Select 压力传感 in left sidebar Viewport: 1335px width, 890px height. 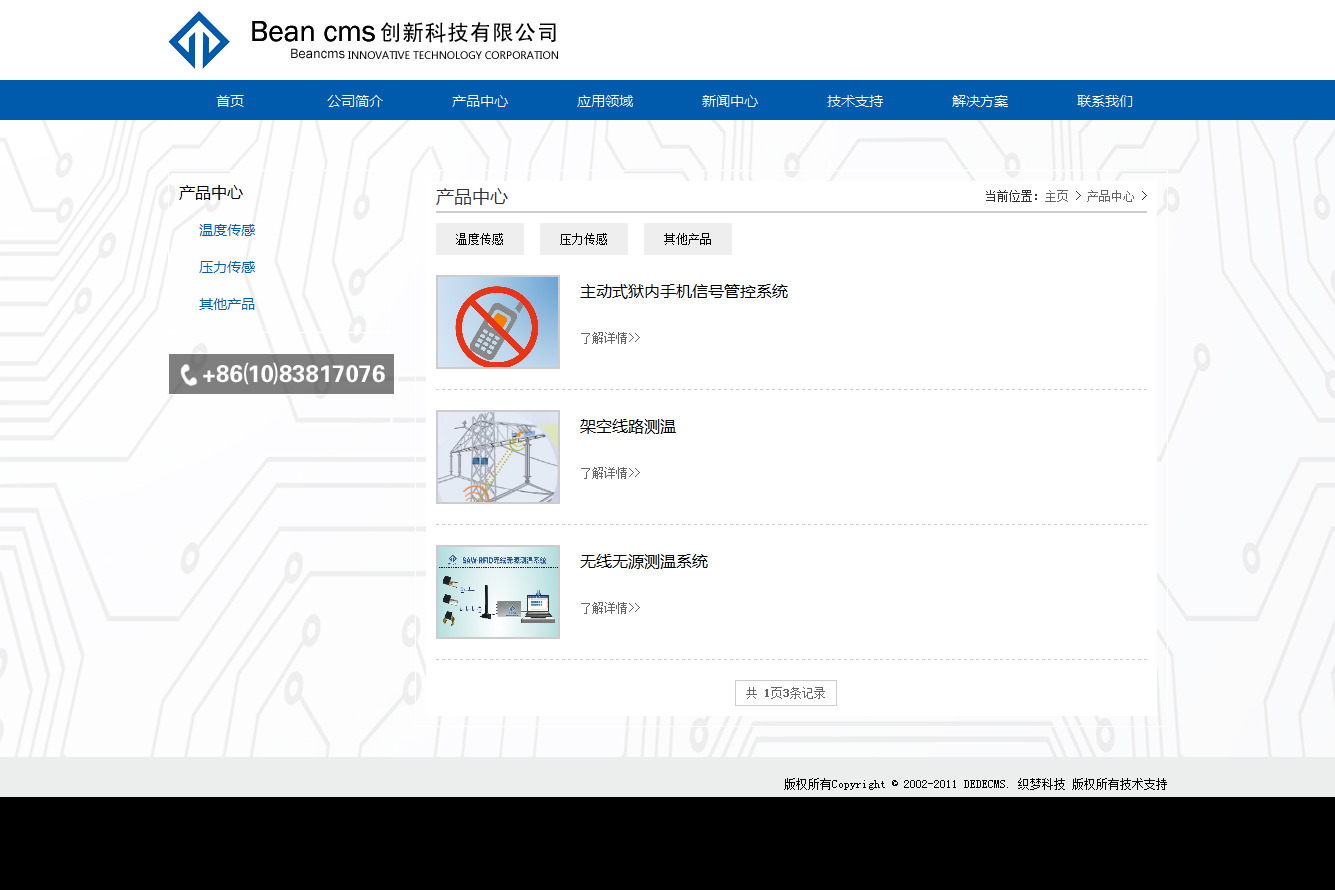[x=227, y=267]
